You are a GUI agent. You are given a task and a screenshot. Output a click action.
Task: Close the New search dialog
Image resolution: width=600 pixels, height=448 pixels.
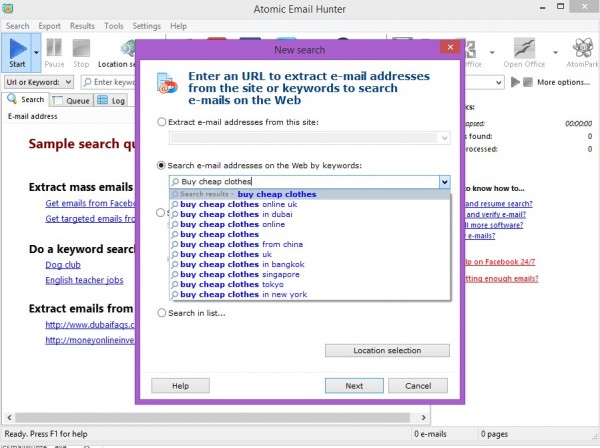[450, 47]
